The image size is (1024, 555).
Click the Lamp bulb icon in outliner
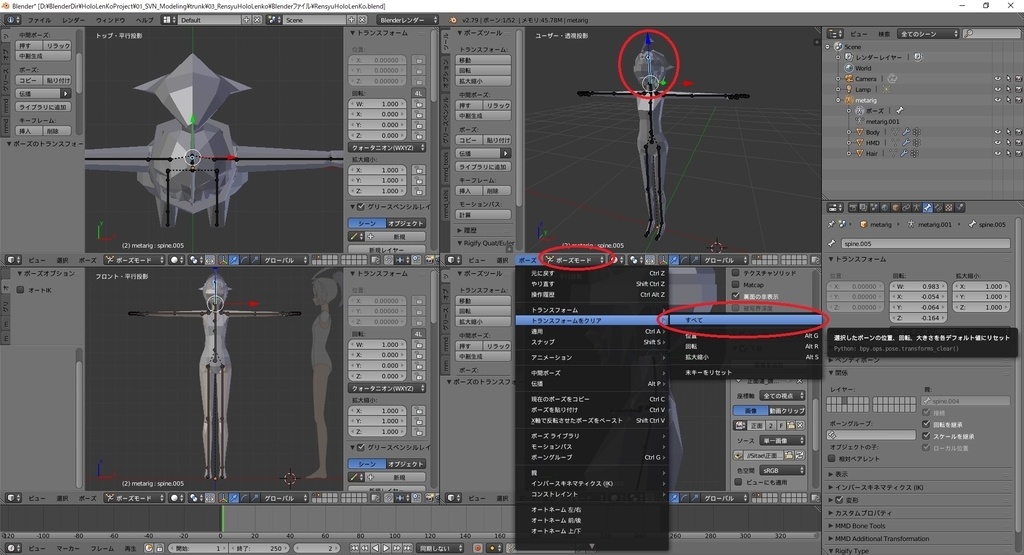(x=848, y=89)
